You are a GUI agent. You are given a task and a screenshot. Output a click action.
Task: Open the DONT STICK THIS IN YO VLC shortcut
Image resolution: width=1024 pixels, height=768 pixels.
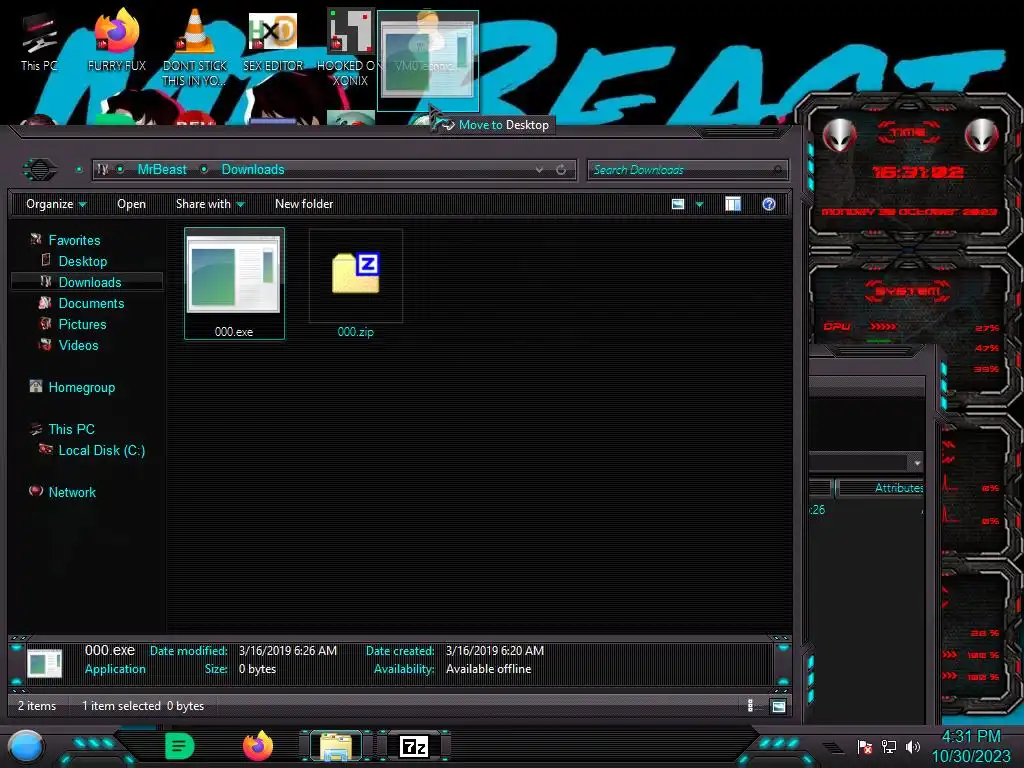click(195, 48)
